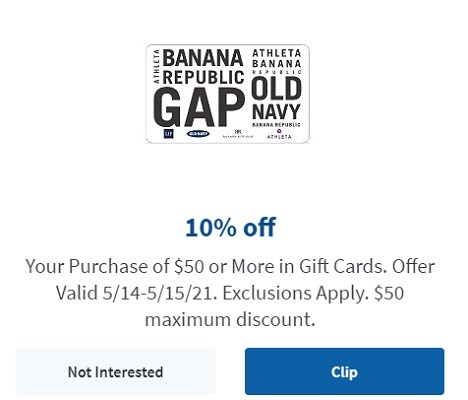Screen dimensions: 468x400
Task: Select the 10% off heading
Action: [x=231, y=227]
